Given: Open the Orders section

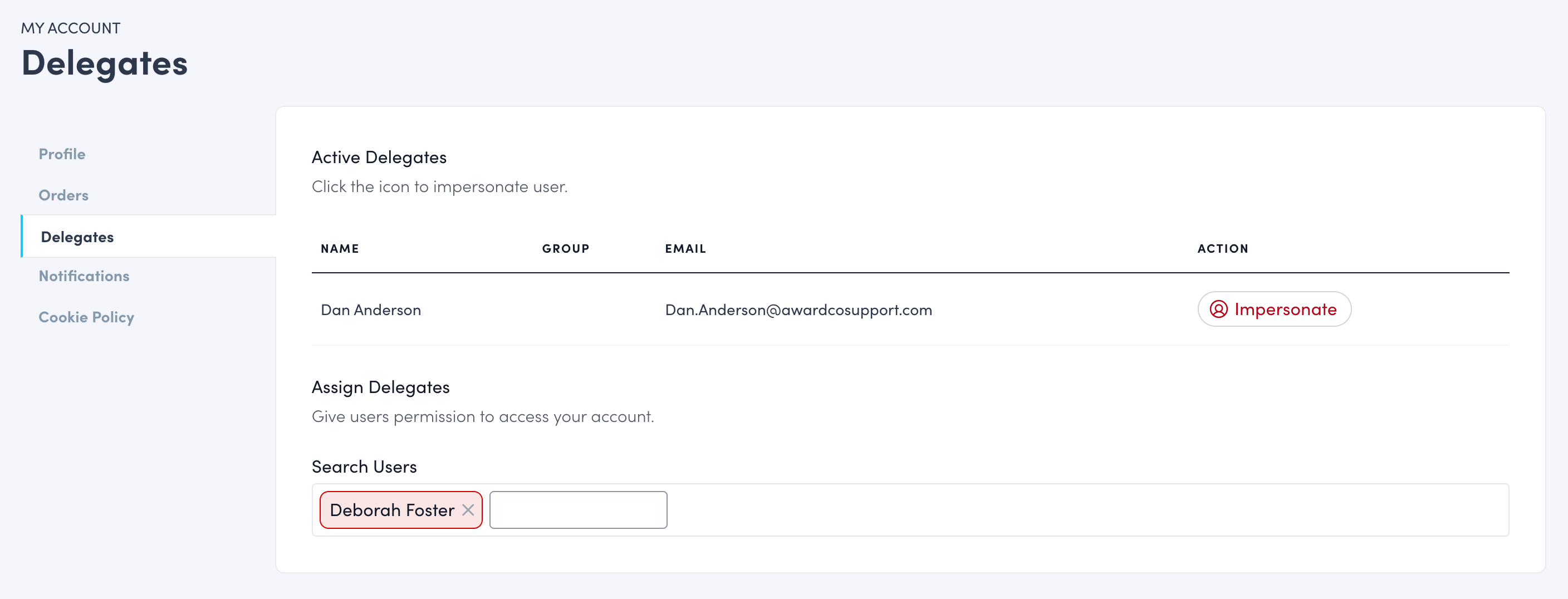Looking at the screenshot, I should 63,195.
